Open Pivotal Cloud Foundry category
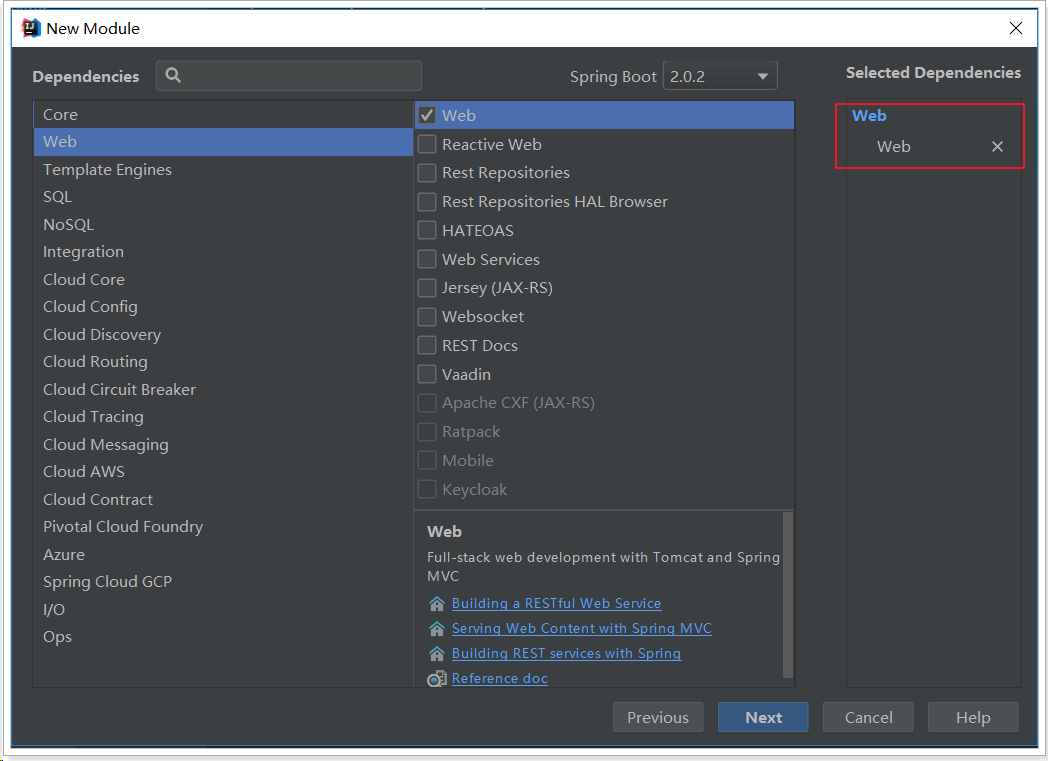This screenshot has height=761, width=1048. coord(223,526)
